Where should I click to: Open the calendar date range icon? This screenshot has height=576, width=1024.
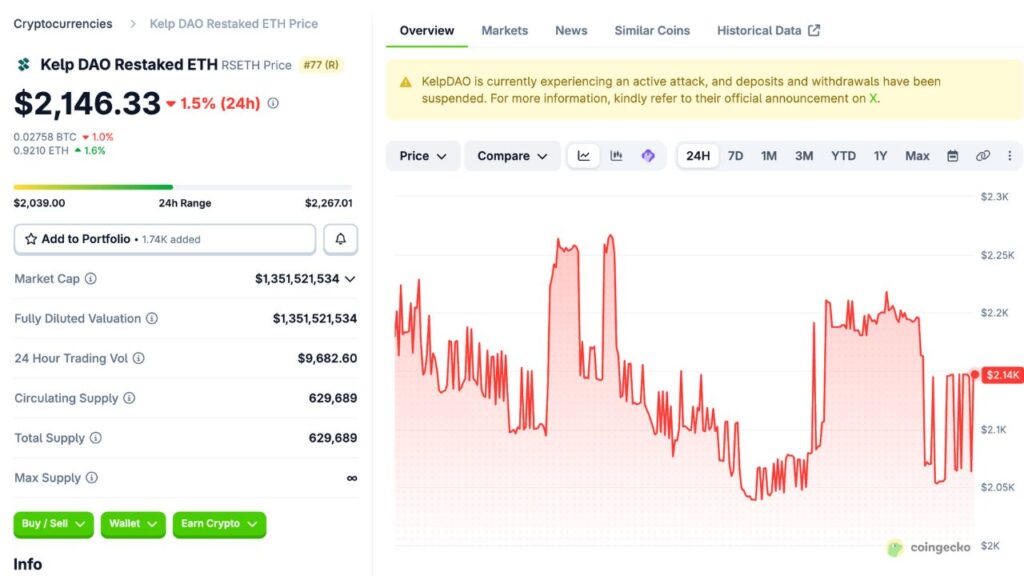coord(955,155)
